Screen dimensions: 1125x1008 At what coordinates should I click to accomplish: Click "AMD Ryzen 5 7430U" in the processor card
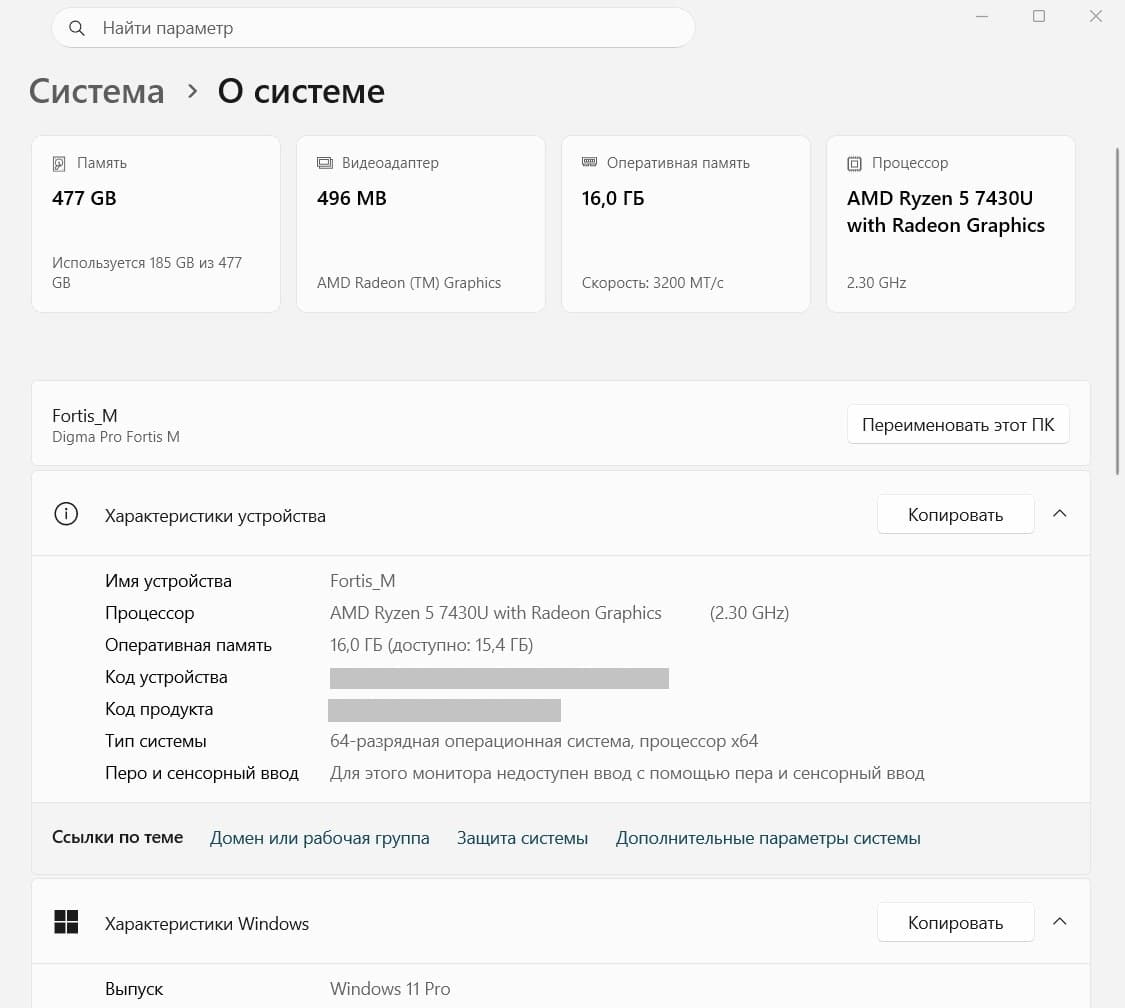coord(940,198)
